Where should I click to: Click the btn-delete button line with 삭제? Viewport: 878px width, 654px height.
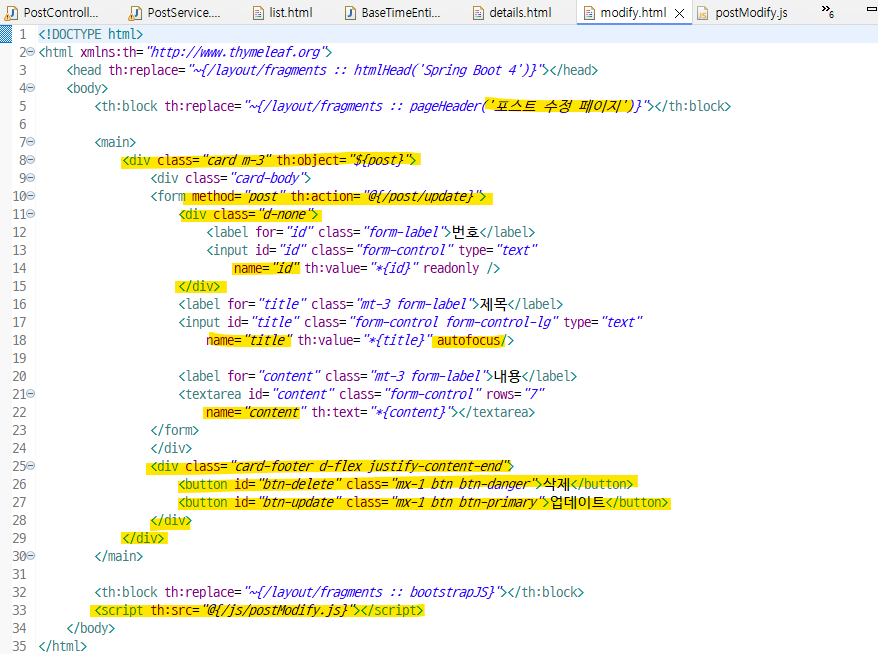pos(405,484)
